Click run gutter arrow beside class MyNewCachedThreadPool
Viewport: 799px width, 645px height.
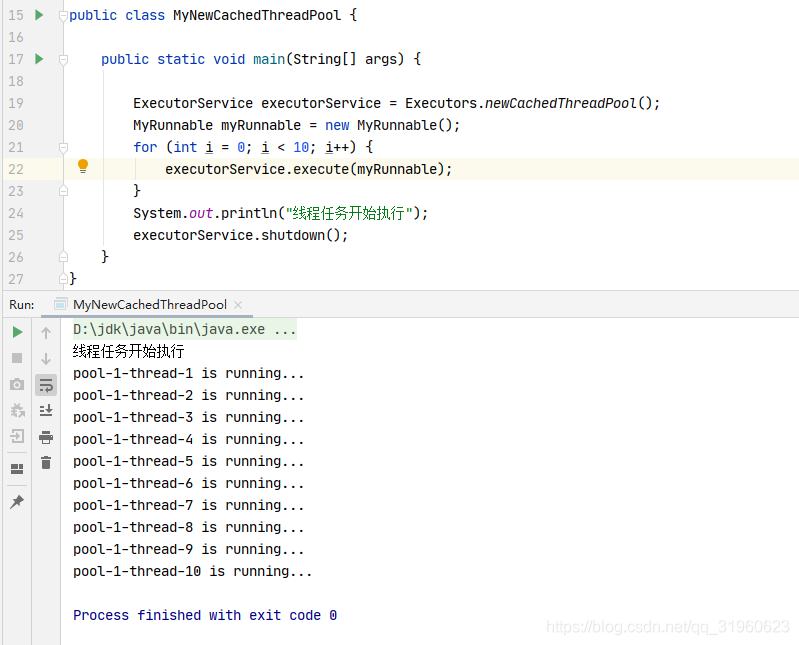pyautogui.click(x=39, y=15)
